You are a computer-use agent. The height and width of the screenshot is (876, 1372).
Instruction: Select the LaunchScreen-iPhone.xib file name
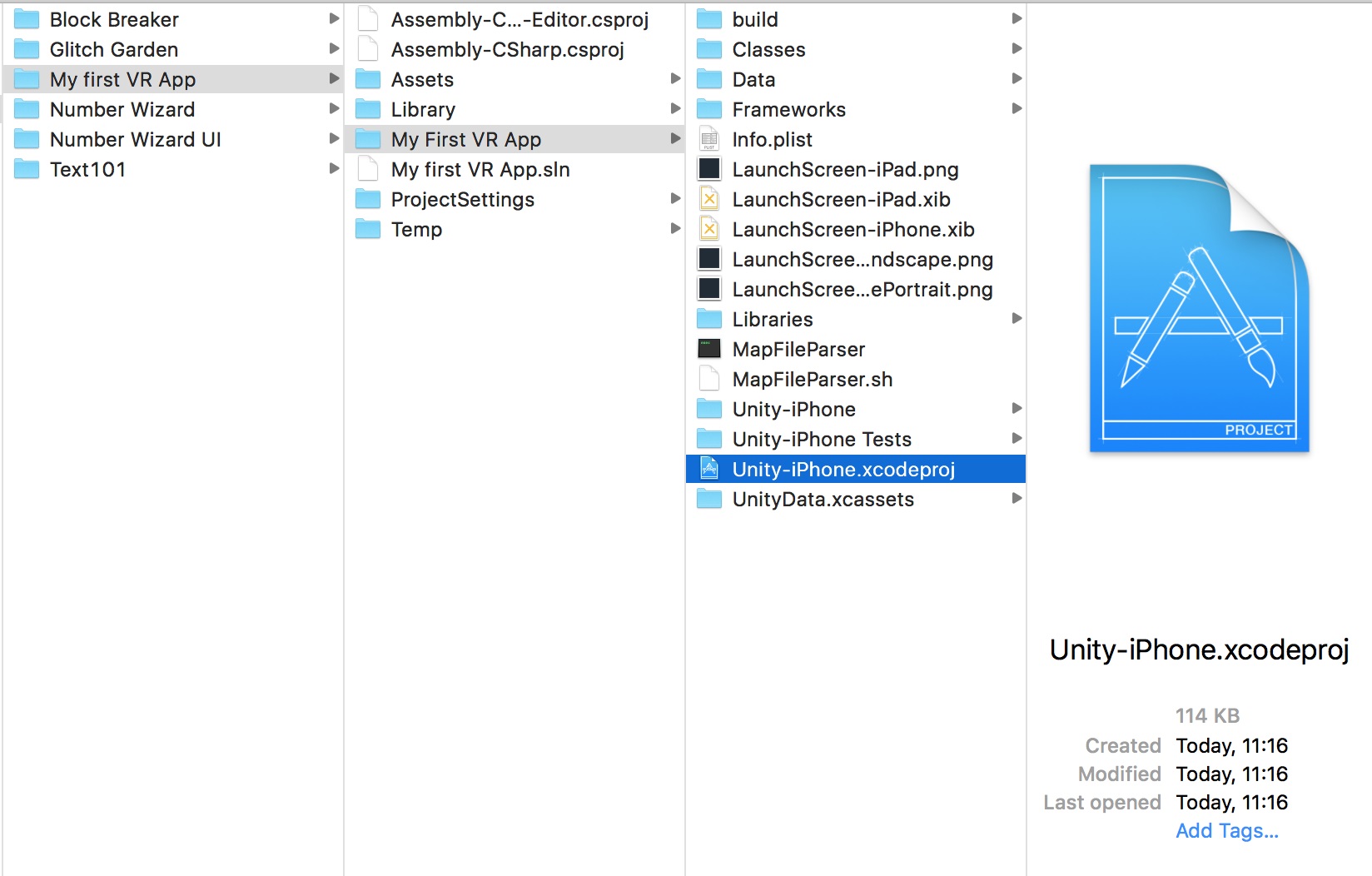pos(853,229)
